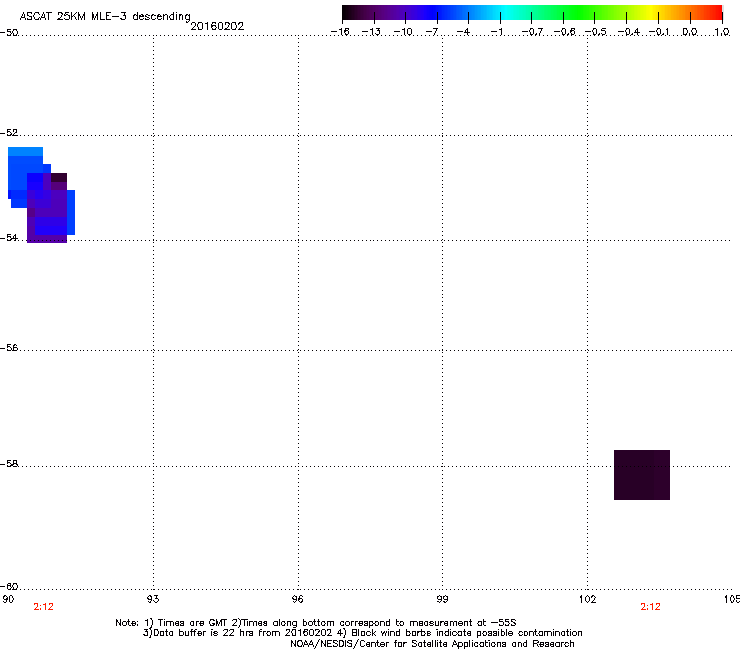Click the 96 longitude label

coord(297,599)
